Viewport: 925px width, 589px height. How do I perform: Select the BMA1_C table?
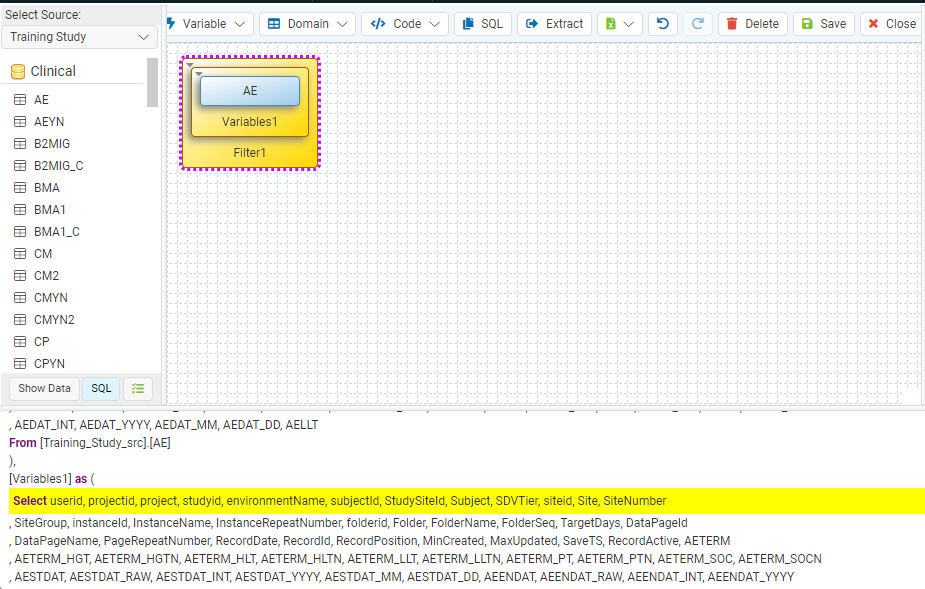pyautogui.click(x=57, y=232)
